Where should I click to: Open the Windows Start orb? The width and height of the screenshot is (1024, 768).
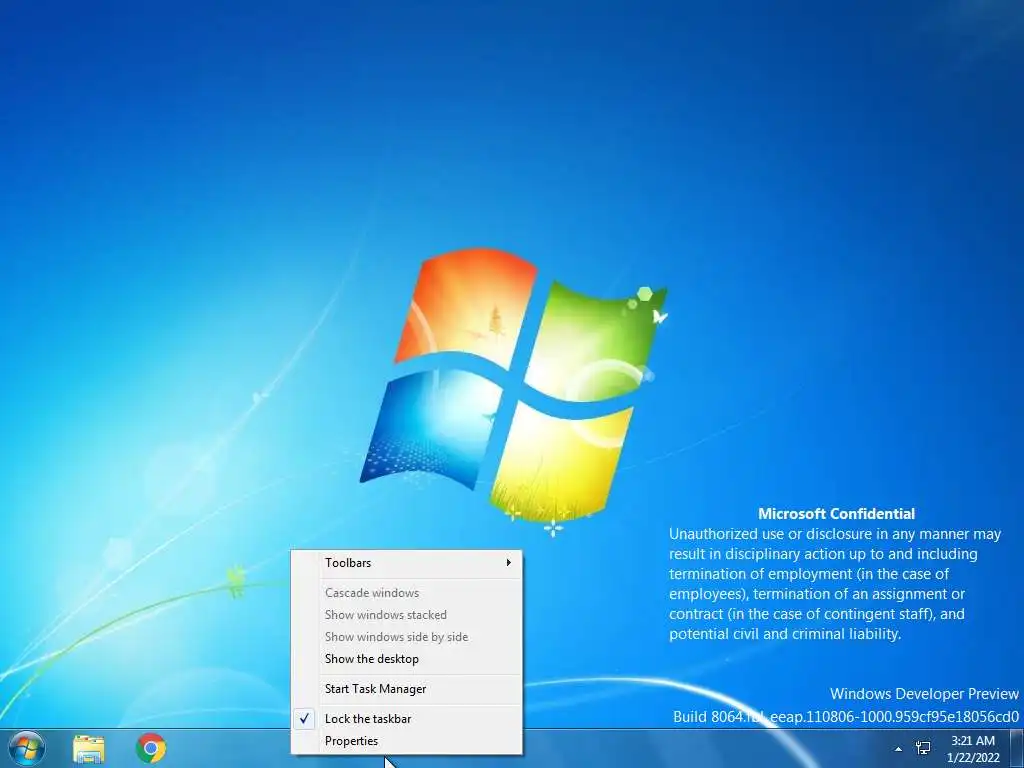point(27,748)
